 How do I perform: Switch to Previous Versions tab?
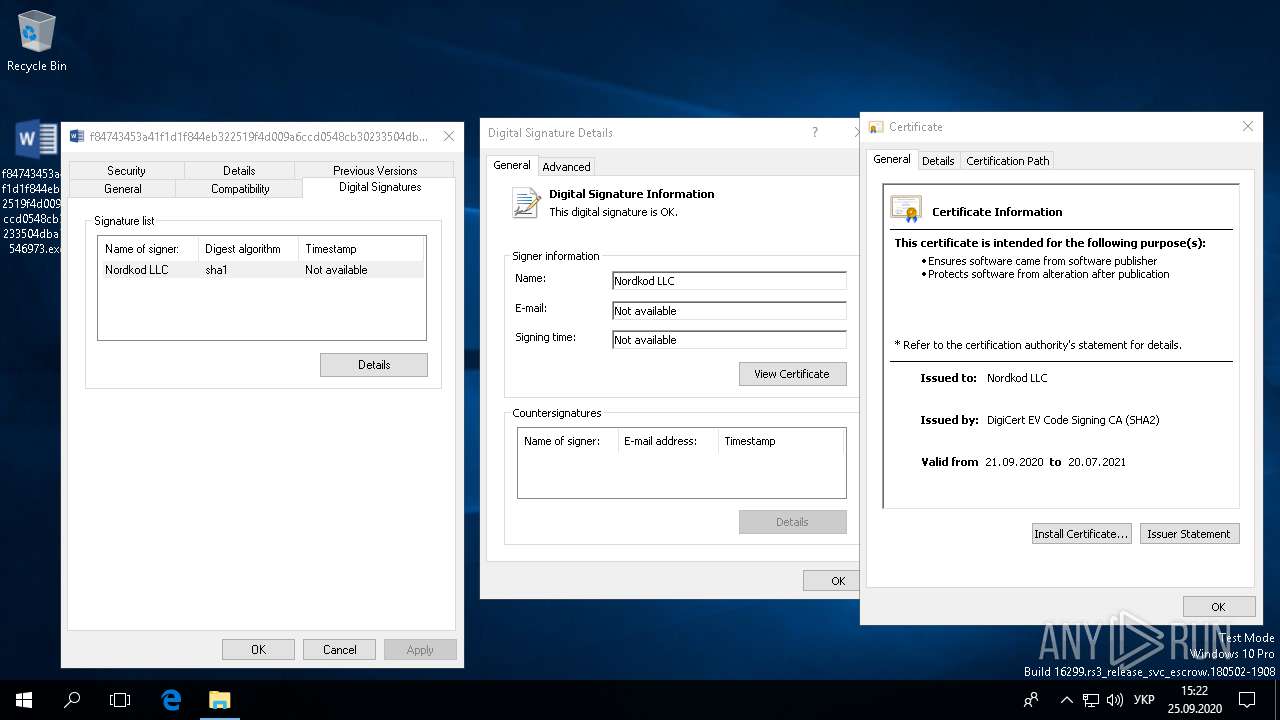(x=375, y=171)
